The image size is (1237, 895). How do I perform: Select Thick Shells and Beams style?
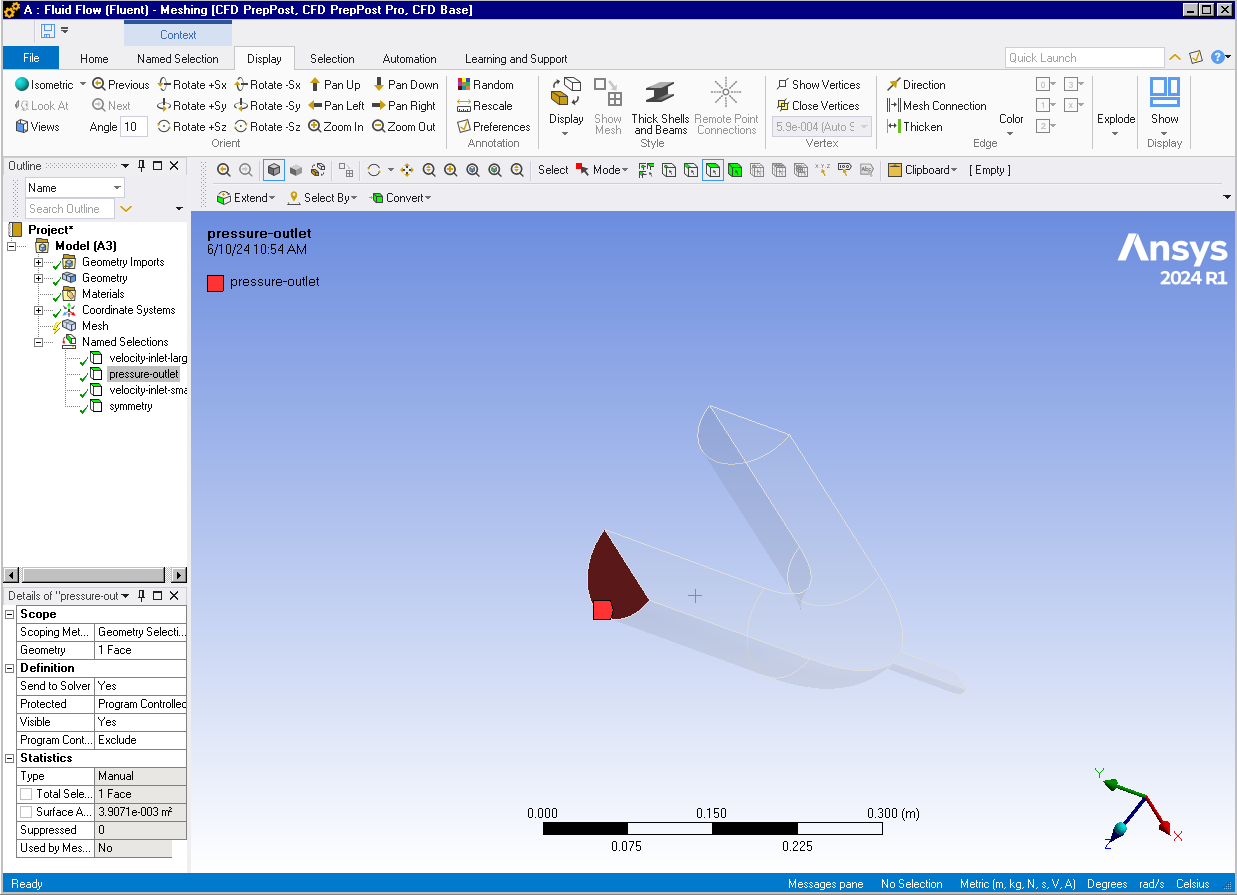[x=659, y=107]
